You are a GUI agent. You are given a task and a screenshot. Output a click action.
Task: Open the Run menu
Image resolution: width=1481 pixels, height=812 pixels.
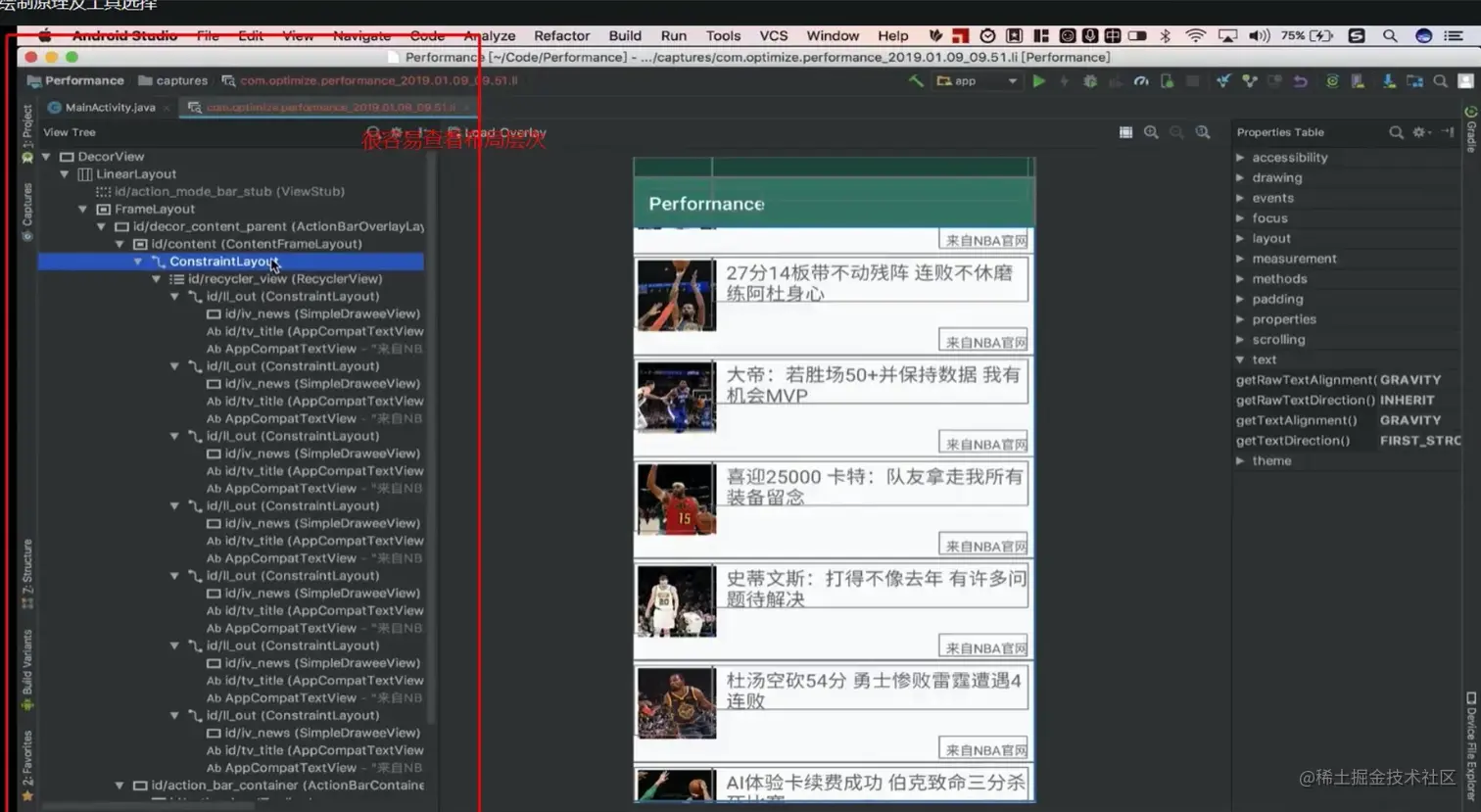[x=674, y=35]
